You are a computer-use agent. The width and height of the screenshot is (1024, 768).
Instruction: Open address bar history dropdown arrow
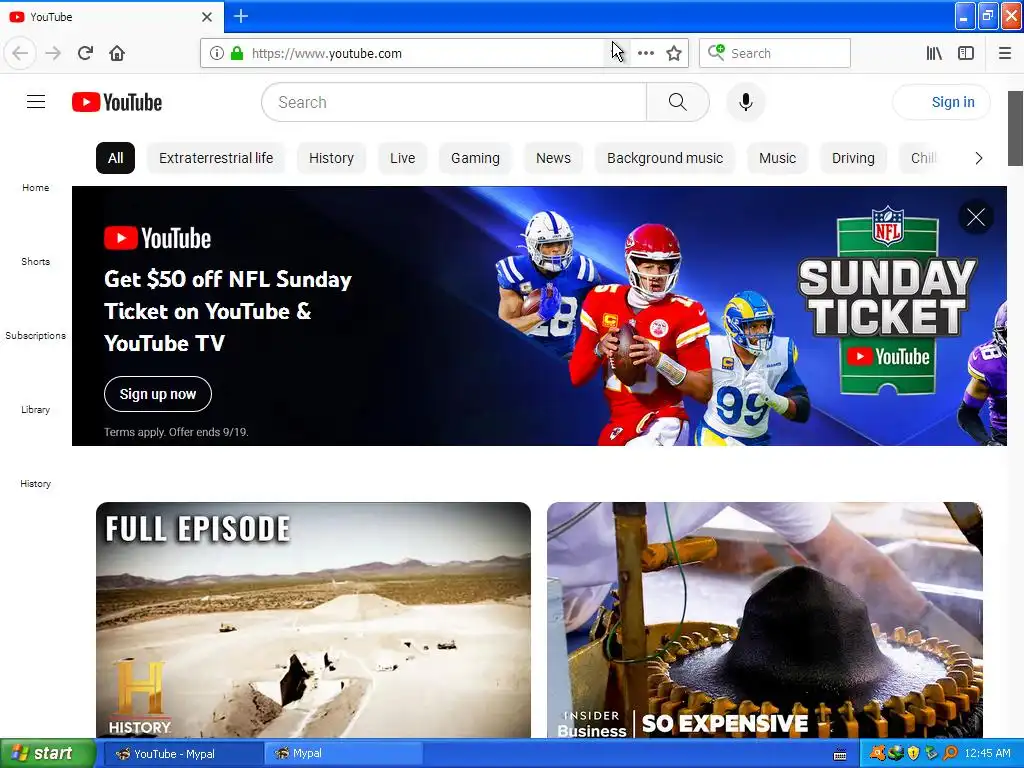coord(618,53)
